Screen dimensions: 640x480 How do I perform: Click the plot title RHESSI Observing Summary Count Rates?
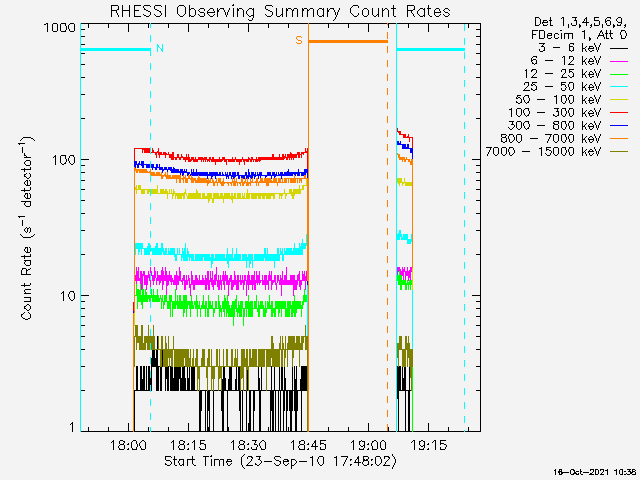point(280,11)
